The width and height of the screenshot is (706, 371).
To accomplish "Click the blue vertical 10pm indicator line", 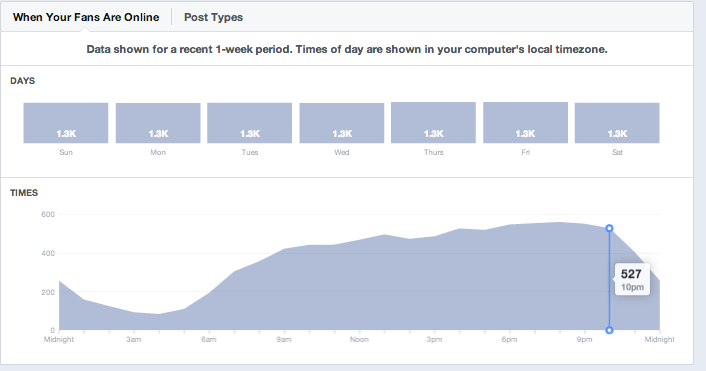I will pyautogui.click(x=609, y=279).
